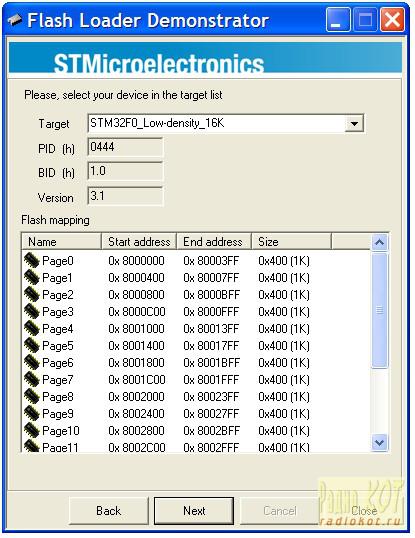
Task: Select the Page6 row name
Action: tap(58, 363)
